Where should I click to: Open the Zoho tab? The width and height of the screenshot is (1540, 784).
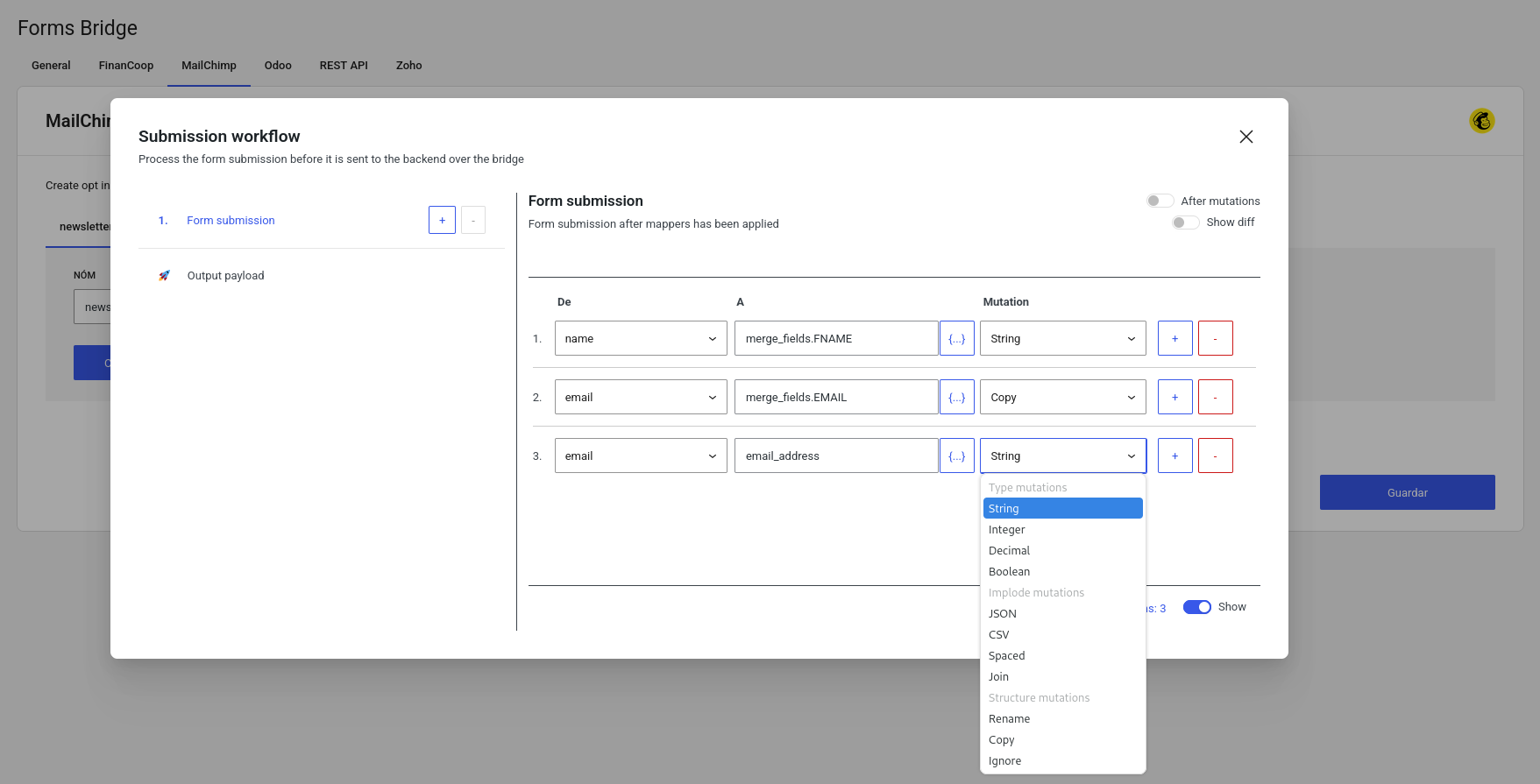pyautogui.click(x=408, y=66)
